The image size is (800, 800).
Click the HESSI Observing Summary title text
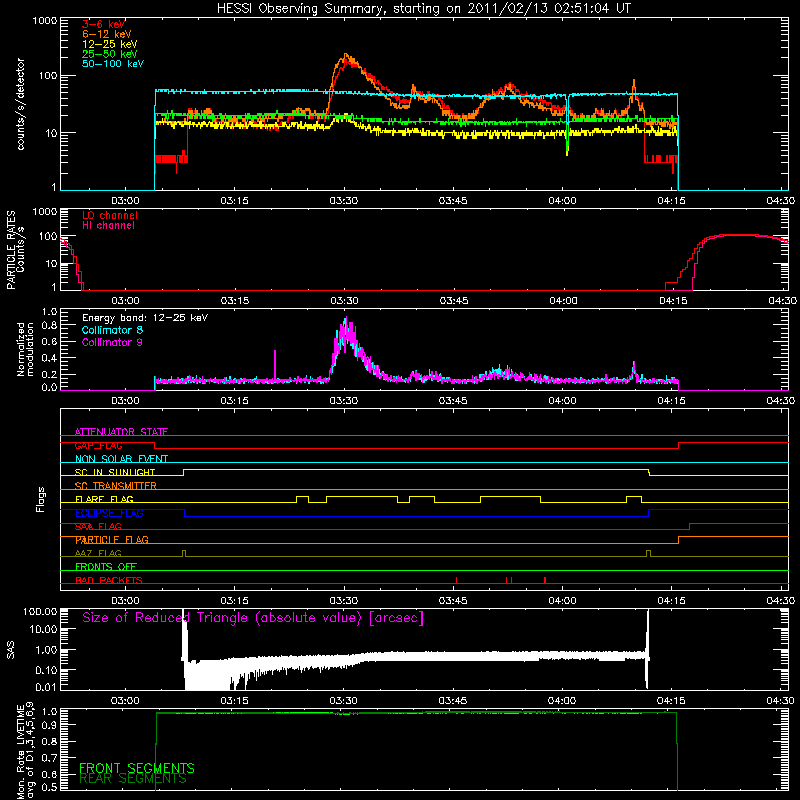(424, 8)
